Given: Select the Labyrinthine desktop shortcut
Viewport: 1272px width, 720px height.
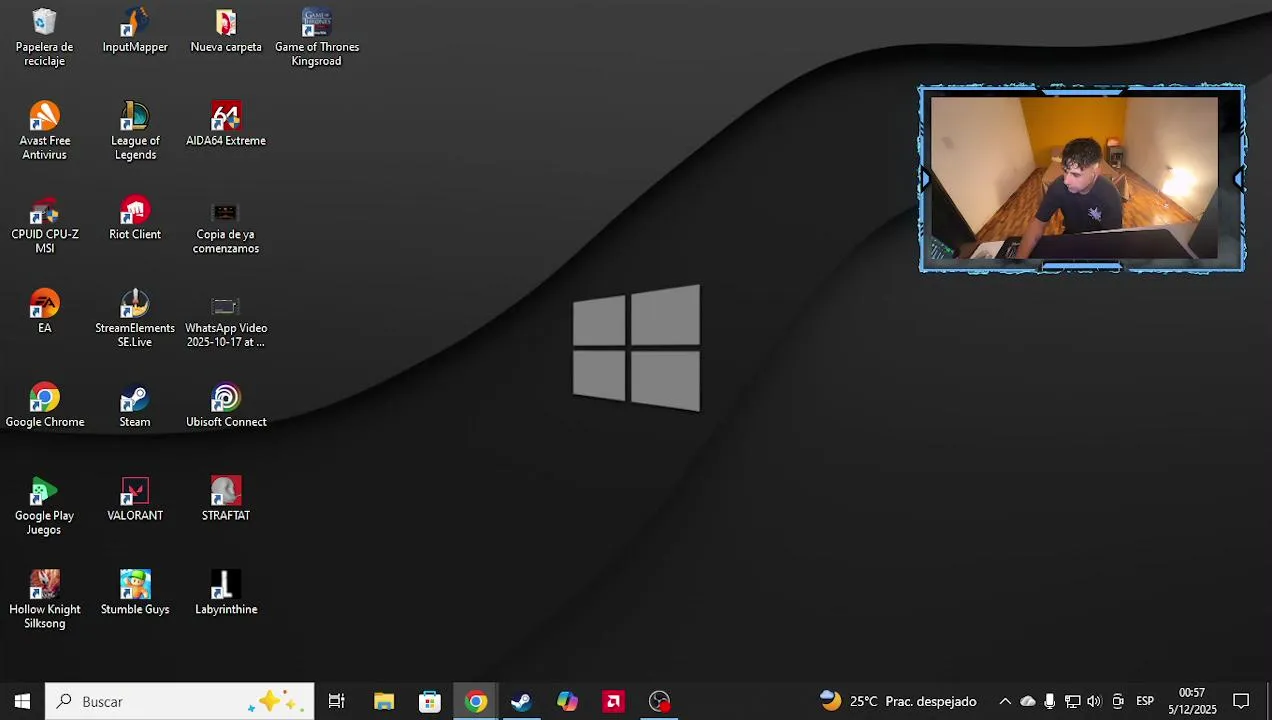Looking at the screenshot, I should 226,593.
